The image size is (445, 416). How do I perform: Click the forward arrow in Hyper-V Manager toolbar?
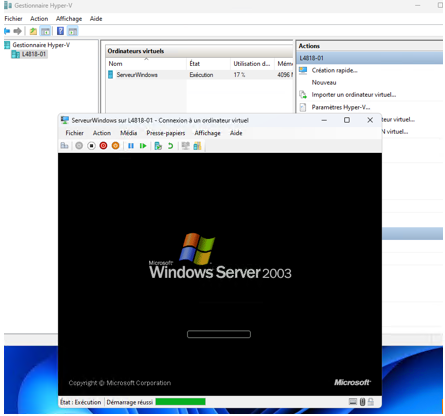[x=17, y=31]
